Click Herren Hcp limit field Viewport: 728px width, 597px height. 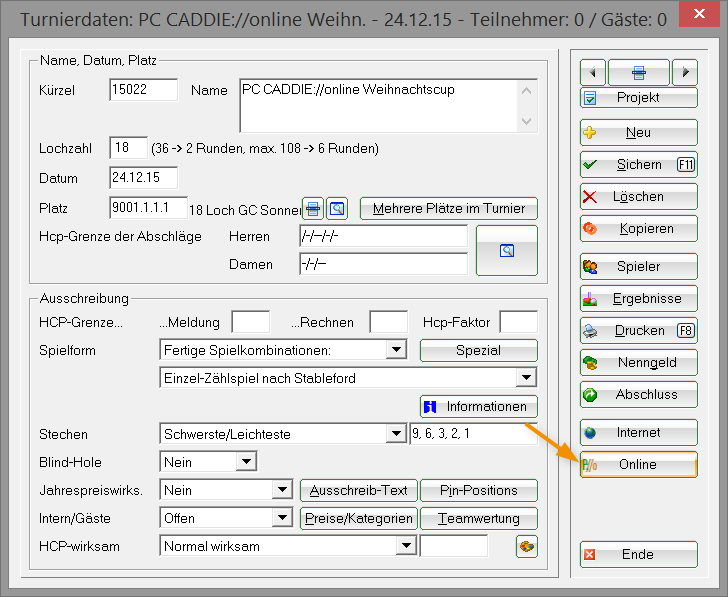(384, 236)
